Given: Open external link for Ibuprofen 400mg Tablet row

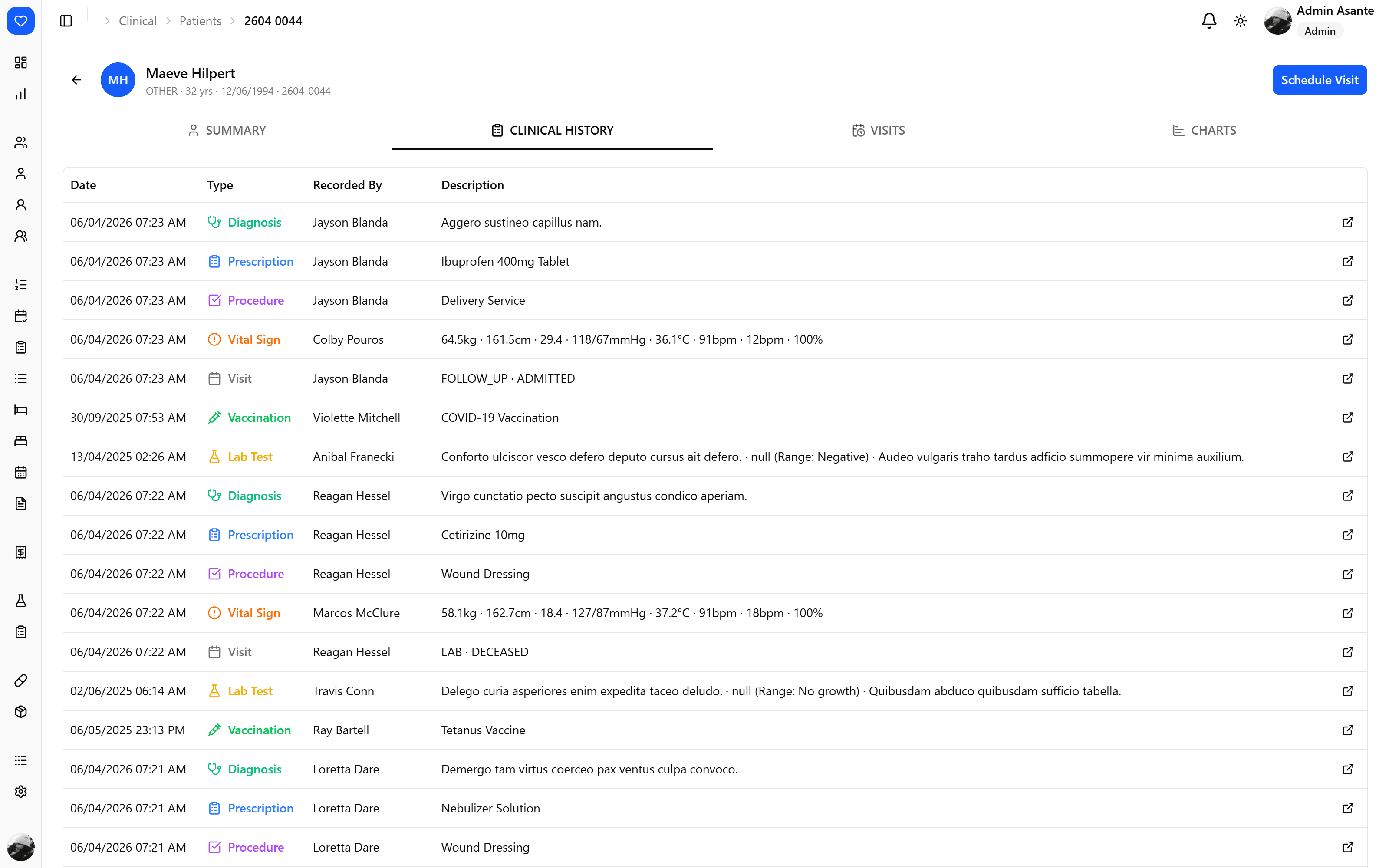Looking at the screenshot, I should [1348, 261].
